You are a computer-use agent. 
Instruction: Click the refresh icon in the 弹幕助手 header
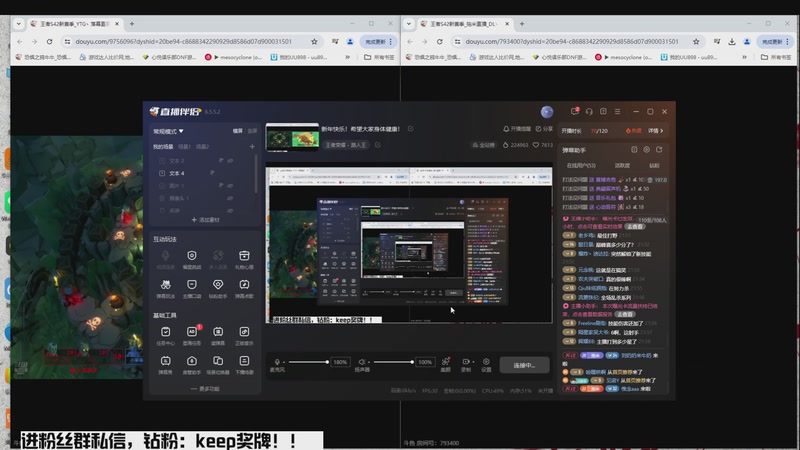point(659,149)
